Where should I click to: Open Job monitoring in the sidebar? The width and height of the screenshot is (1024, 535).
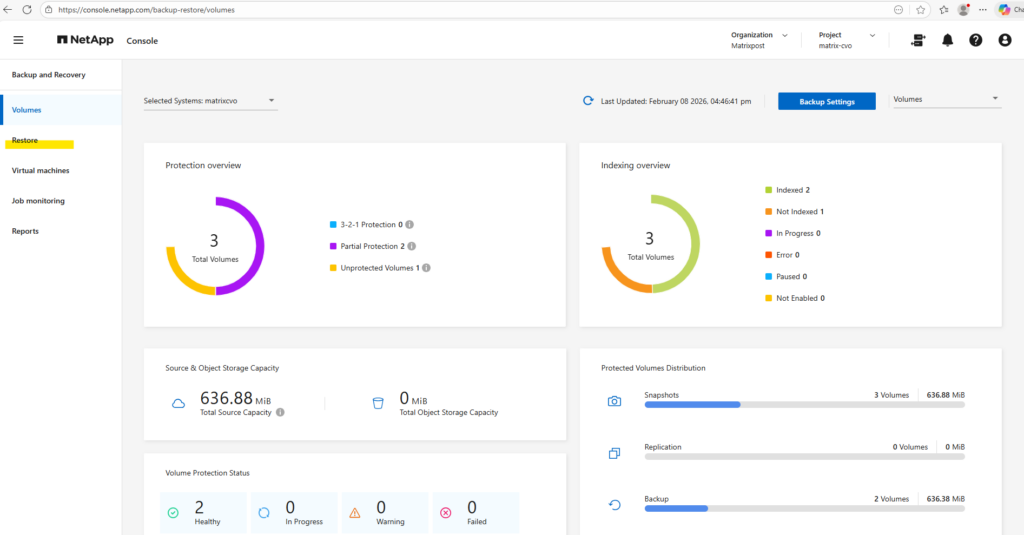(x=38, y=201)
